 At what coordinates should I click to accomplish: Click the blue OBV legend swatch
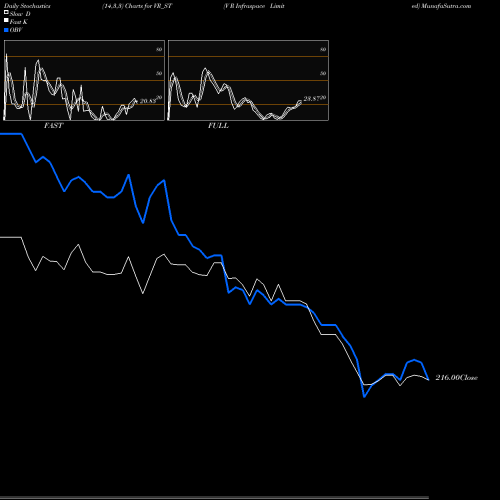click(6, 30)
